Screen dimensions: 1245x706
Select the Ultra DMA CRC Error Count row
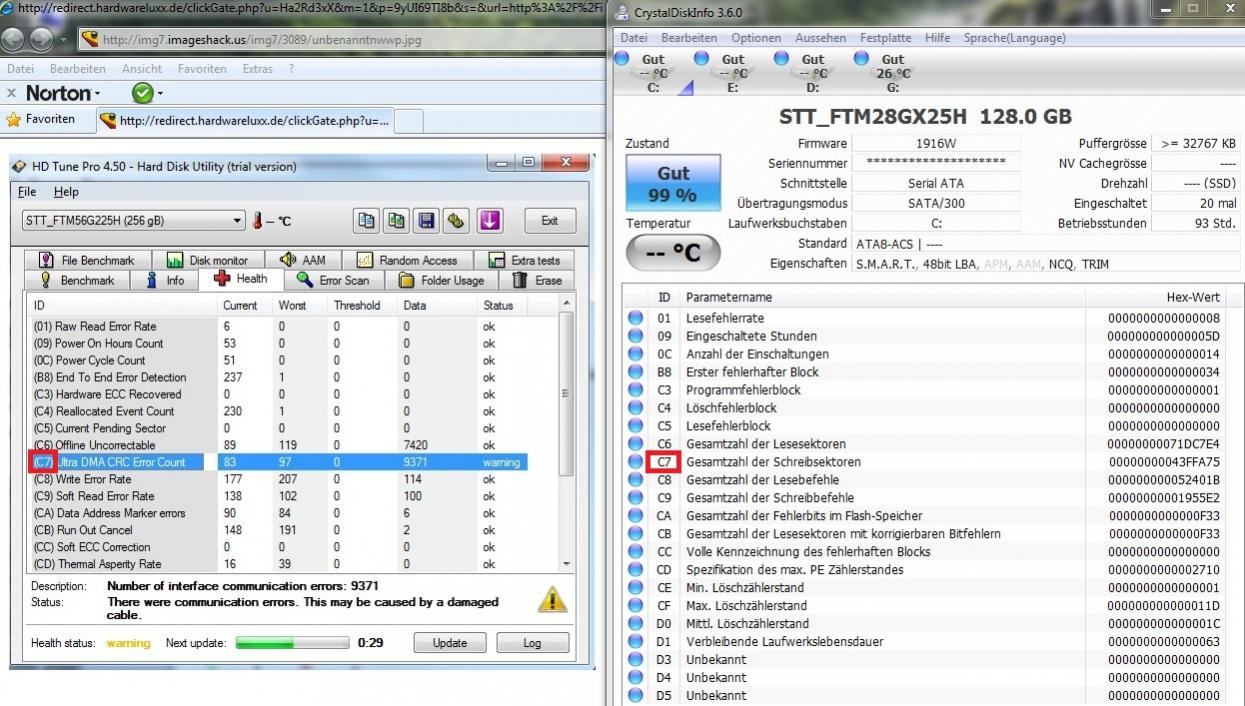click(279, 462)
